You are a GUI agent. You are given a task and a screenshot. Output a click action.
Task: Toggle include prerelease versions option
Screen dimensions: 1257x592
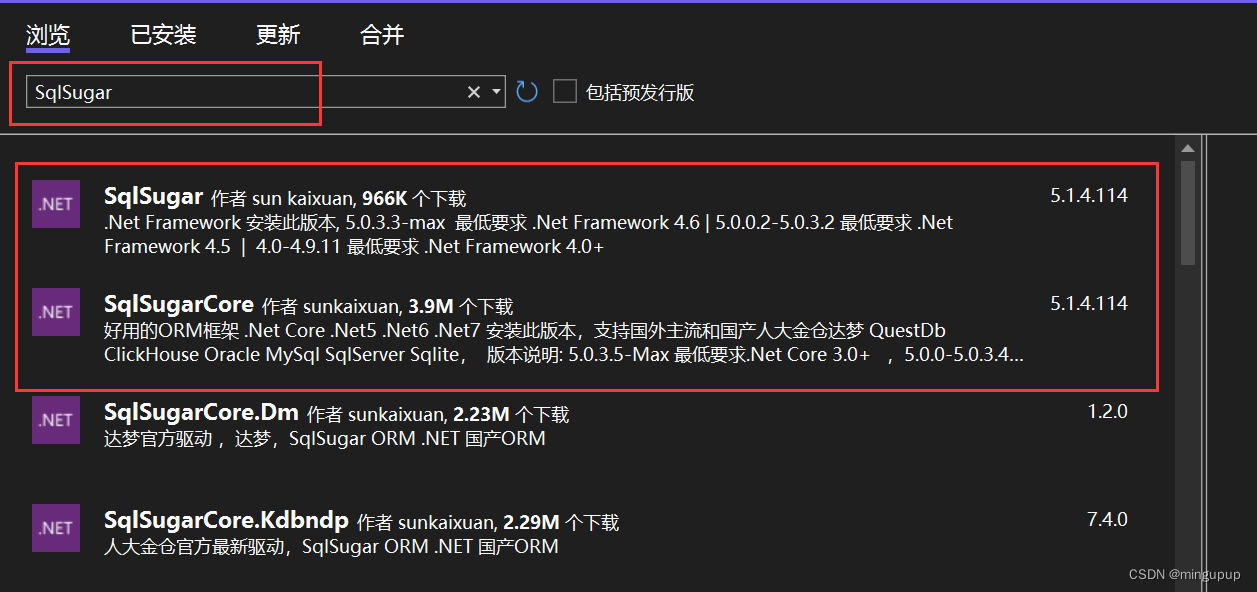[565, 91]
